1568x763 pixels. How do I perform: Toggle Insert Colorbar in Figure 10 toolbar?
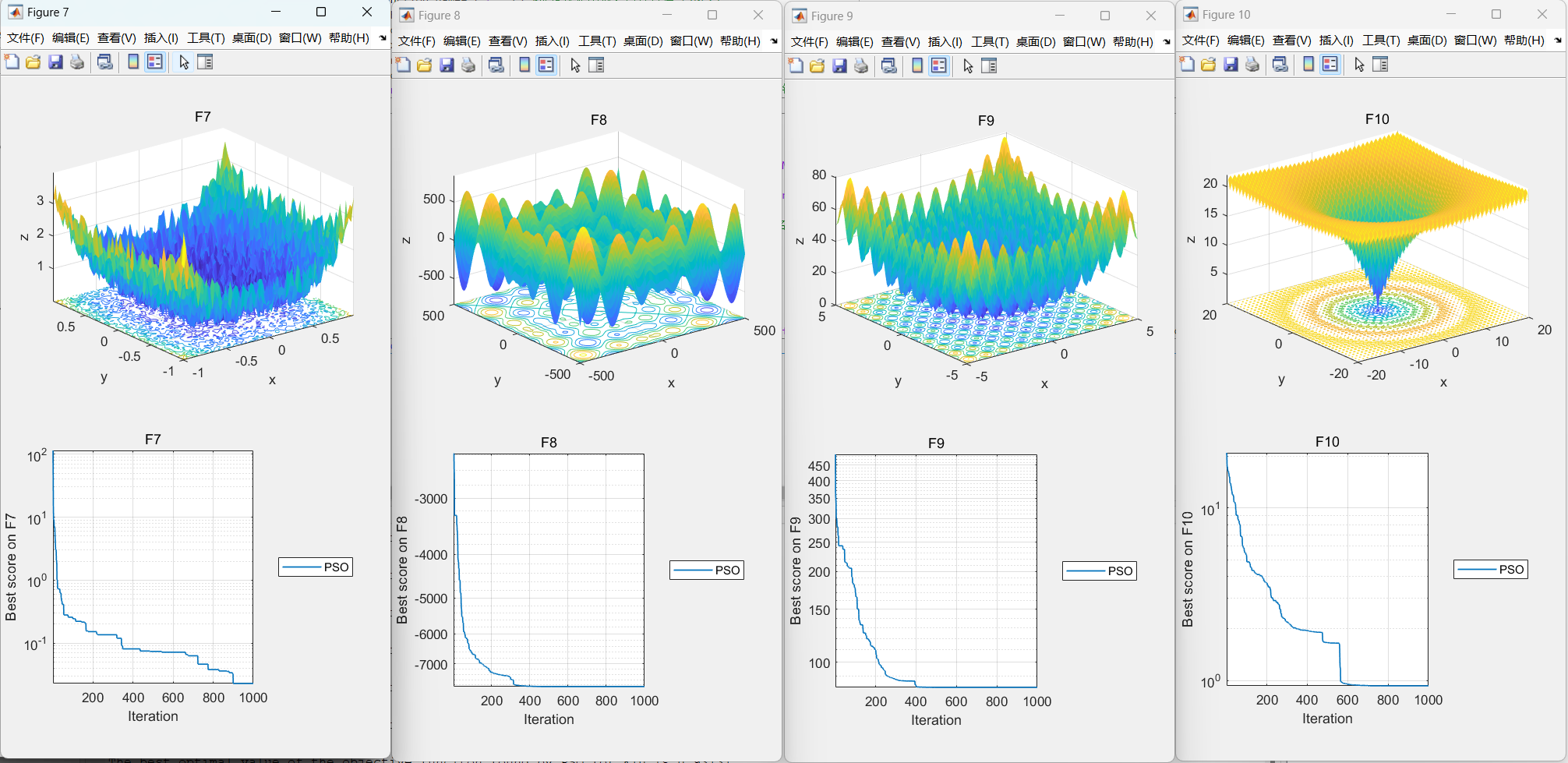tap(1308, 65)
